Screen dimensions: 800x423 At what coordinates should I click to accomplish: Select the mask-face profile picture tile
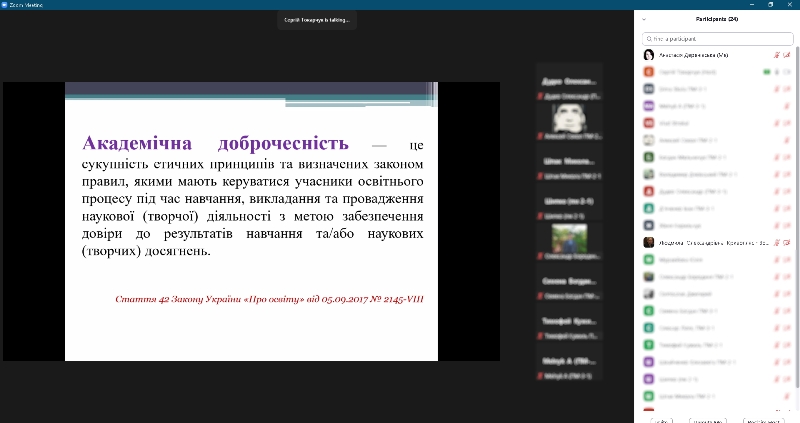coord(569,121)
